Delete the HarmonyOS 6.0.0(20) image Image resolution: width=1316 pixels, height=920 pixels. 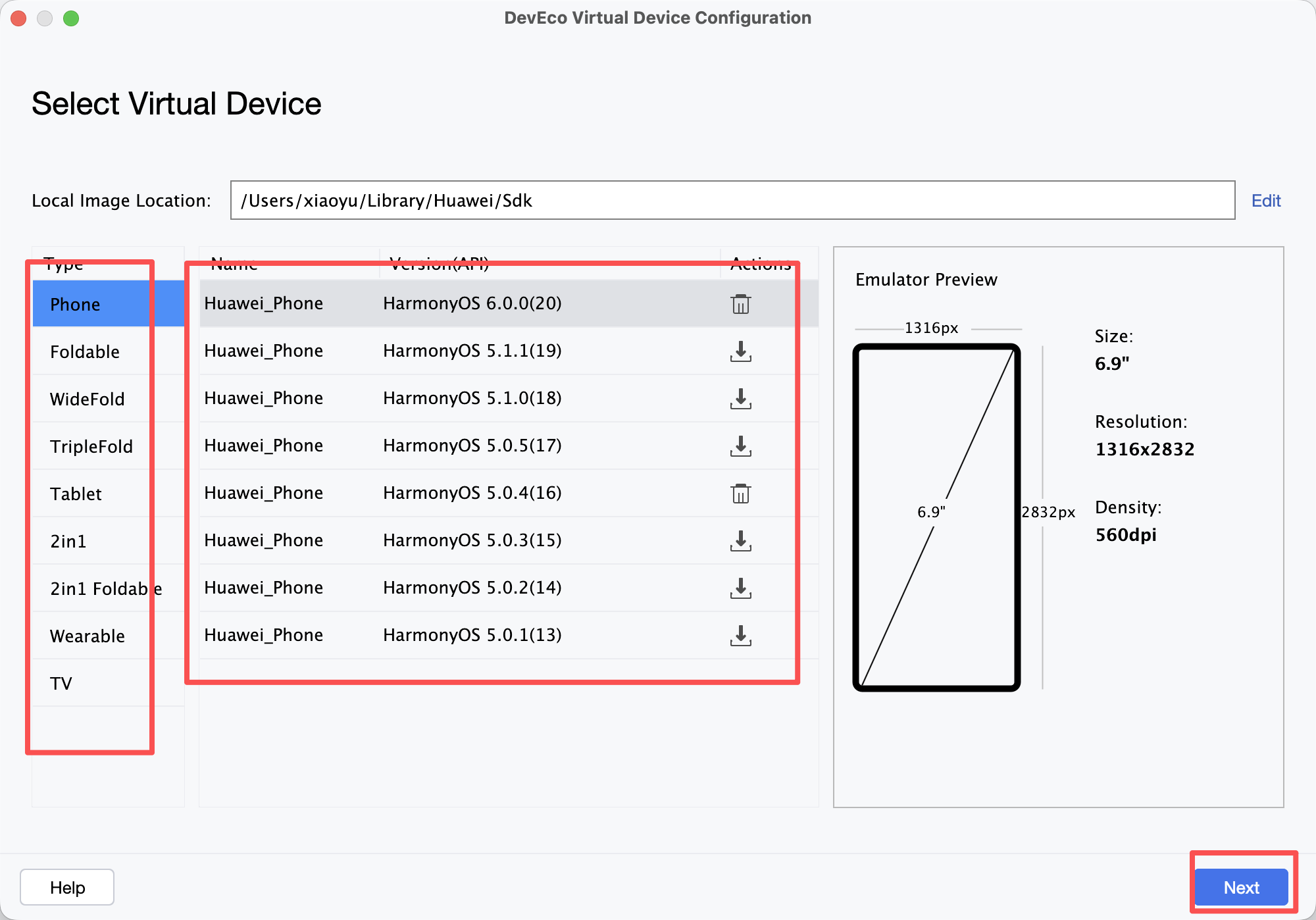point(740,304)
